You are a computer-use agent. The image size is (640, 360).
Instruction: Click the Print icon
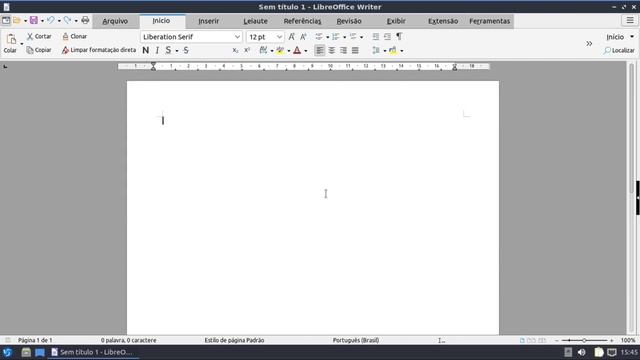[x=85, y=20]
